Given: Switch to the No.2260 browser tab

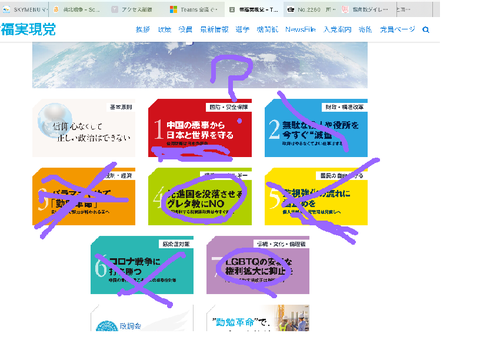Looking at the screenshot, I should point(311,10).
